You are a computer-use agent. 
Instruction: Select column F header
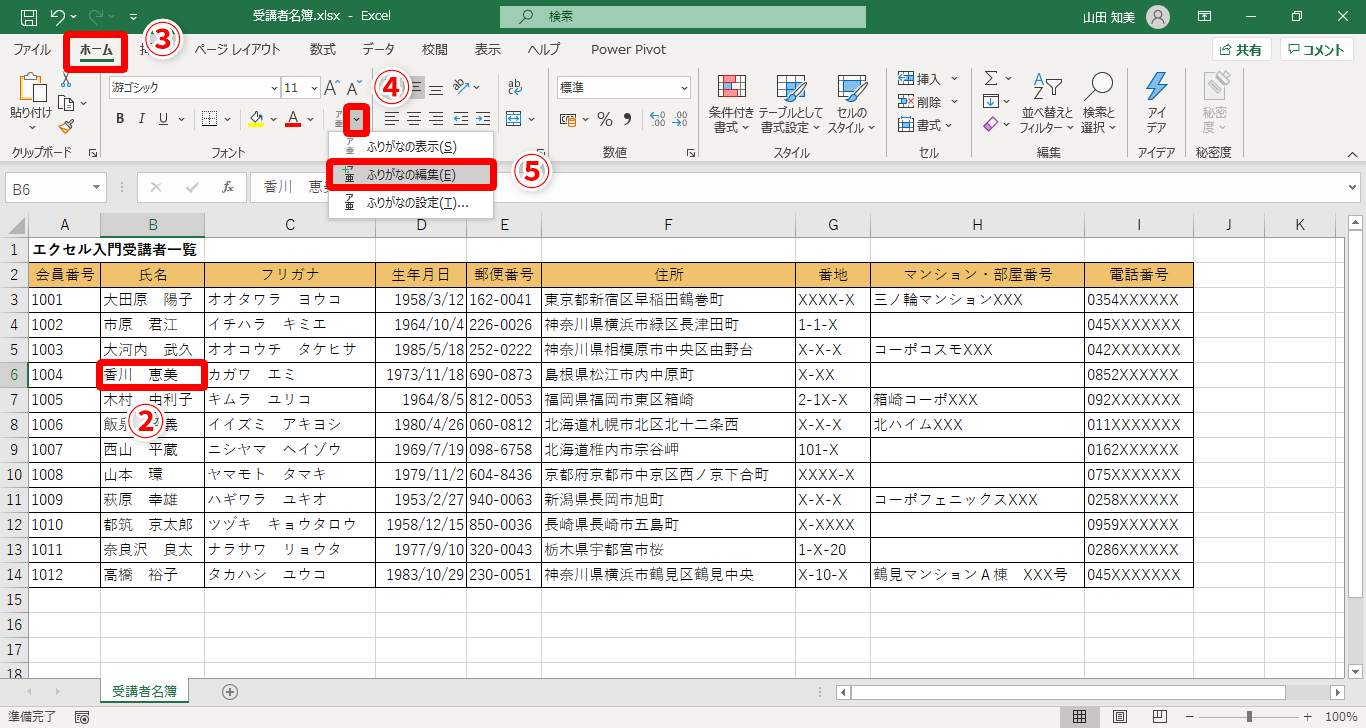tap(668, 225)
